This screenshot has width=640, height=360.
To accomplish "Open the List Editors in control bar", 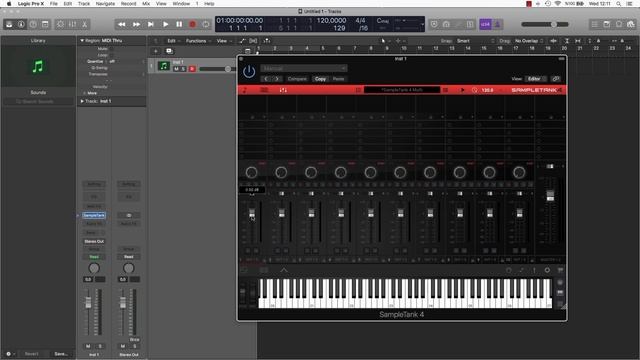I will [595, 24].
